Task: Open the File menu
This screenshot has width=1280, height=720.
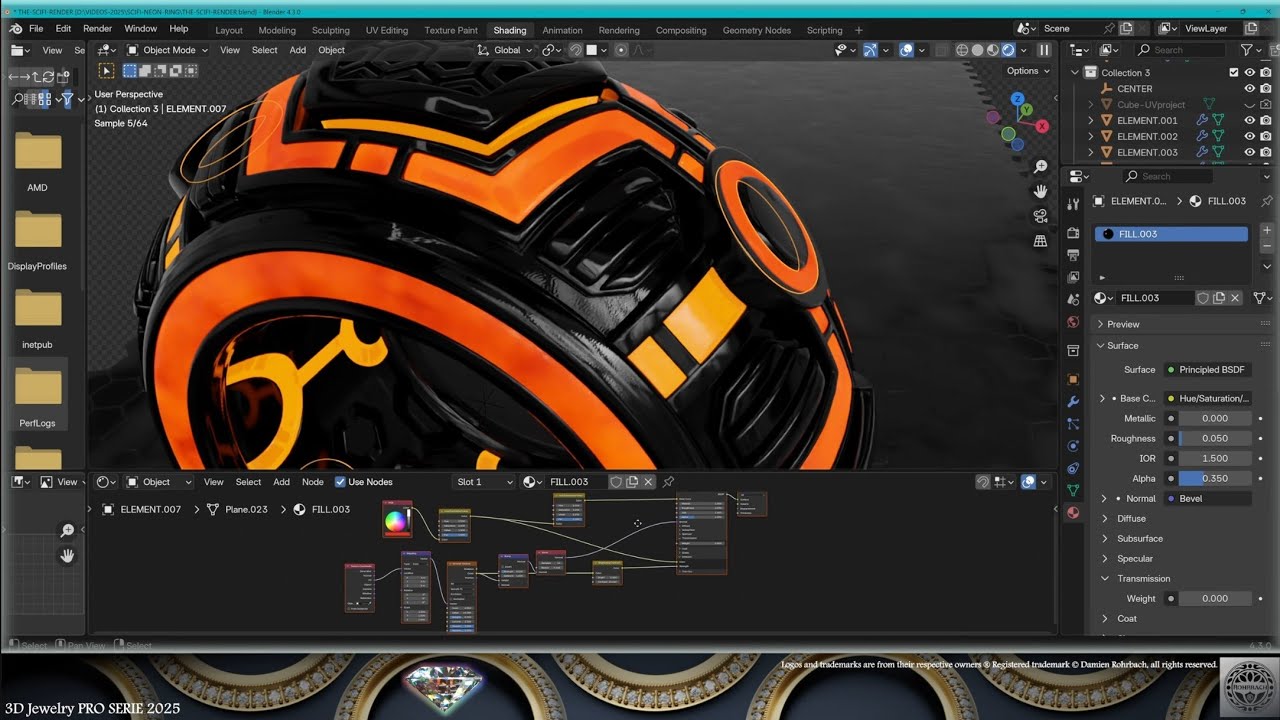Action: click(x=36, y=29)
